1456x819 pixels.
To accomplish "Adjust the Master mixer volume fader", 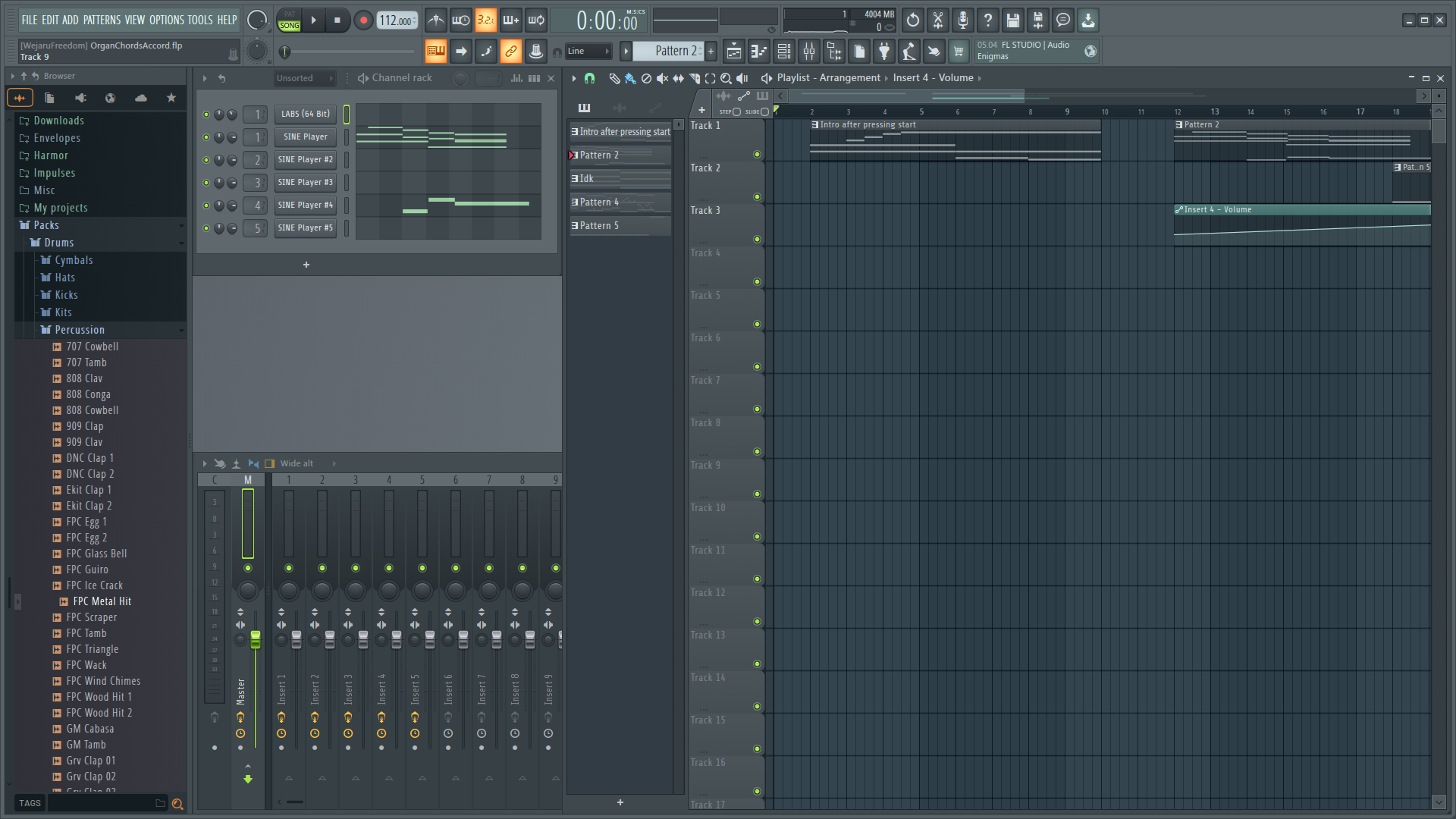I will click(x=256, y=639).
